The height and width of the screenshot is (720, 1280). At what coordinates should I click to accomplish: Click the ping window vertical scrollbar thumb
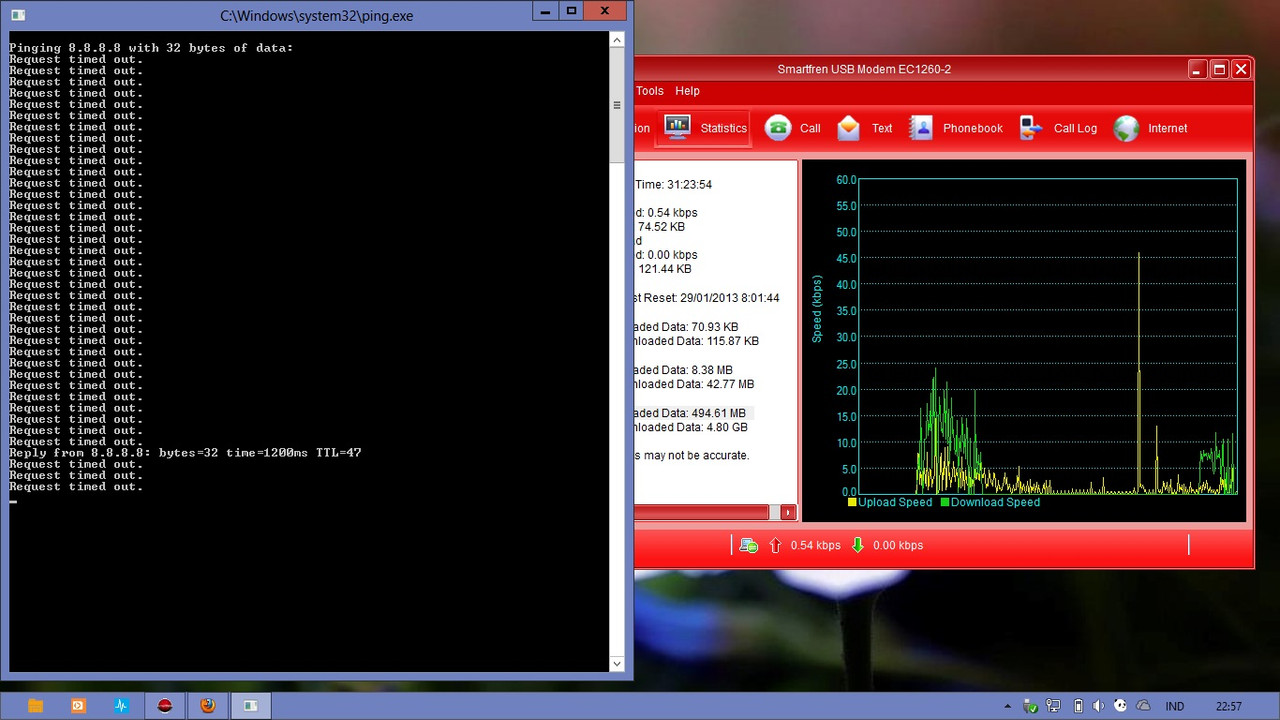(617, 105)
